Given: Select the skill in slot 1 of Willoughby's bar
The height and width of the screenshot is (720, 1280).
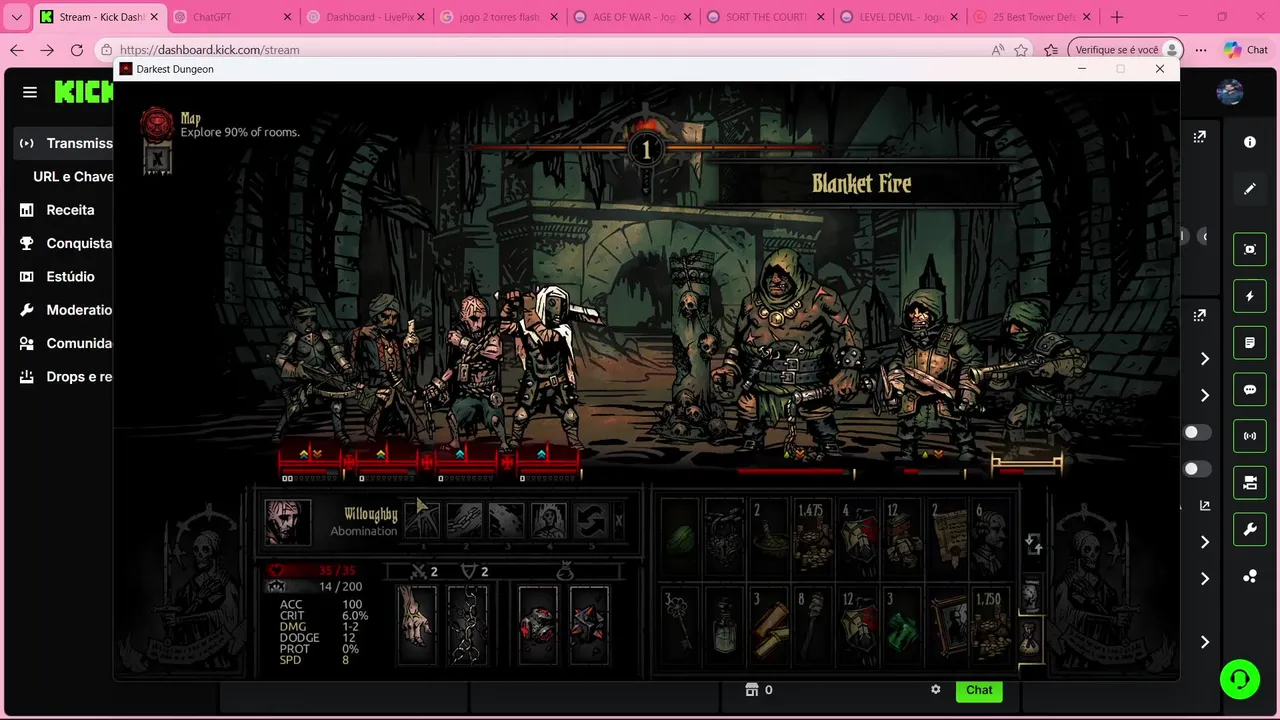Looking at the screenshot, I should 422,521.
